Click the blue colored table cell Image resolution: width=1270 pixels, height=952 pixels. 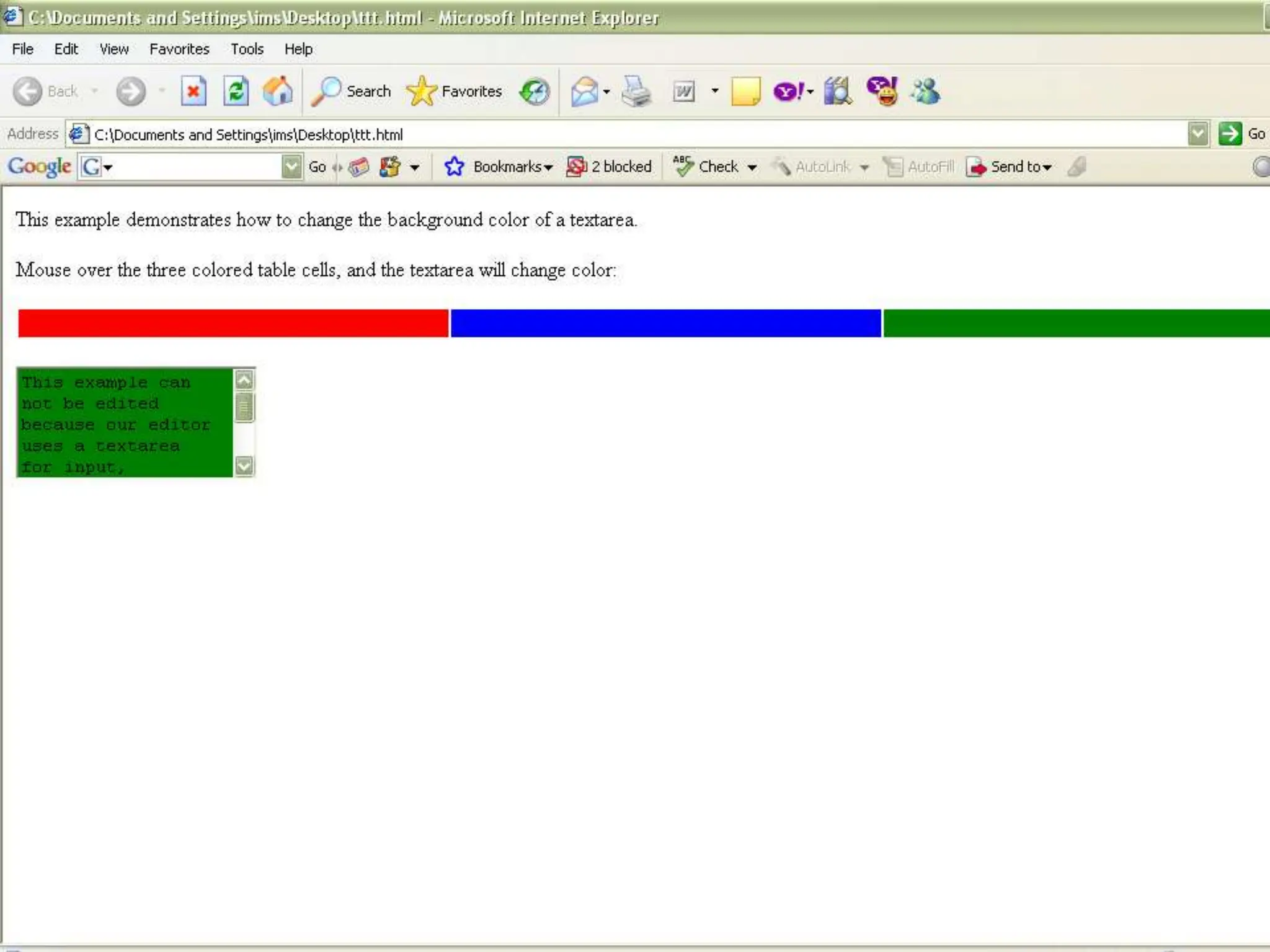pos(665,323)
